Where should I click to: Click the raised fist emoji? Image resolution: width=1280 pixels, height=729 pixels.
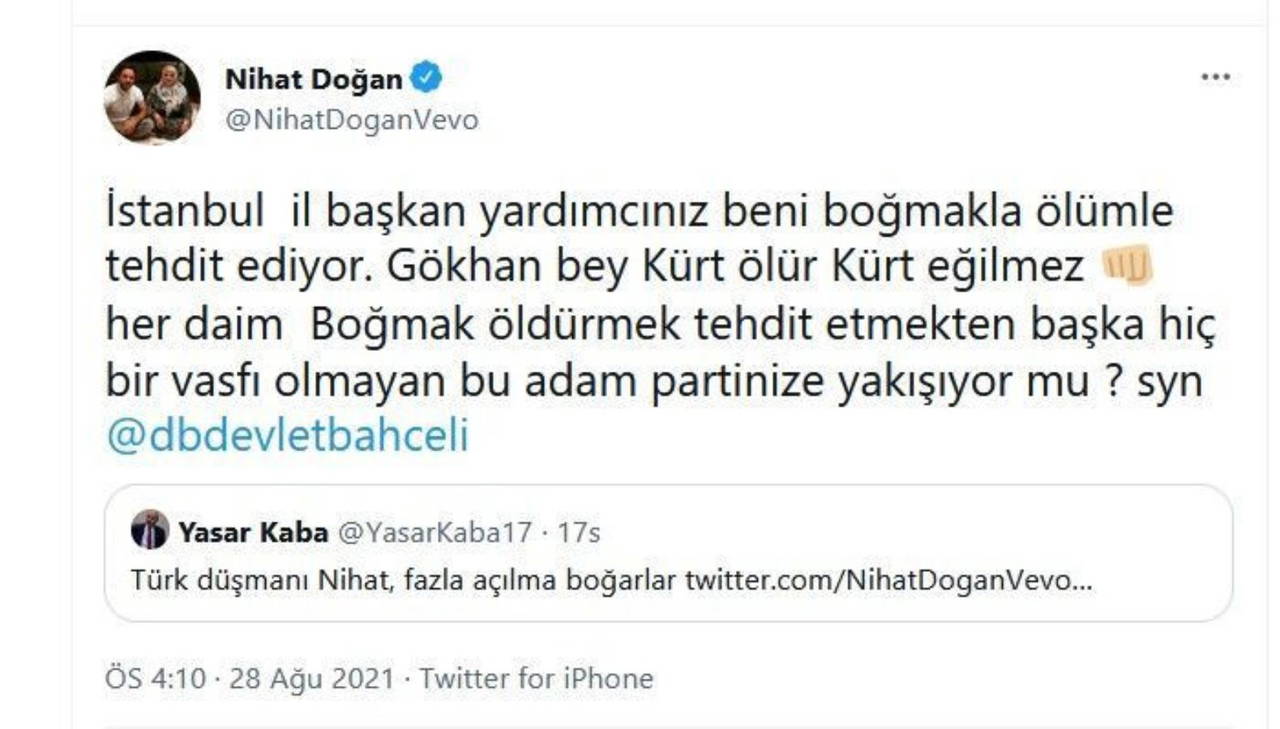(1126, 268)
